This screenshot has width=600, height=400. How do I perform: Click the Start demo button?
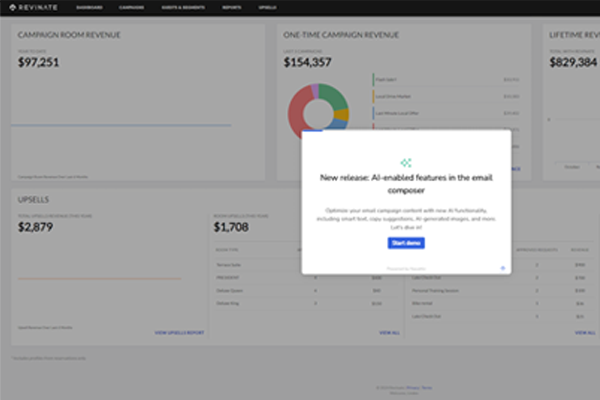pos(406,243)
